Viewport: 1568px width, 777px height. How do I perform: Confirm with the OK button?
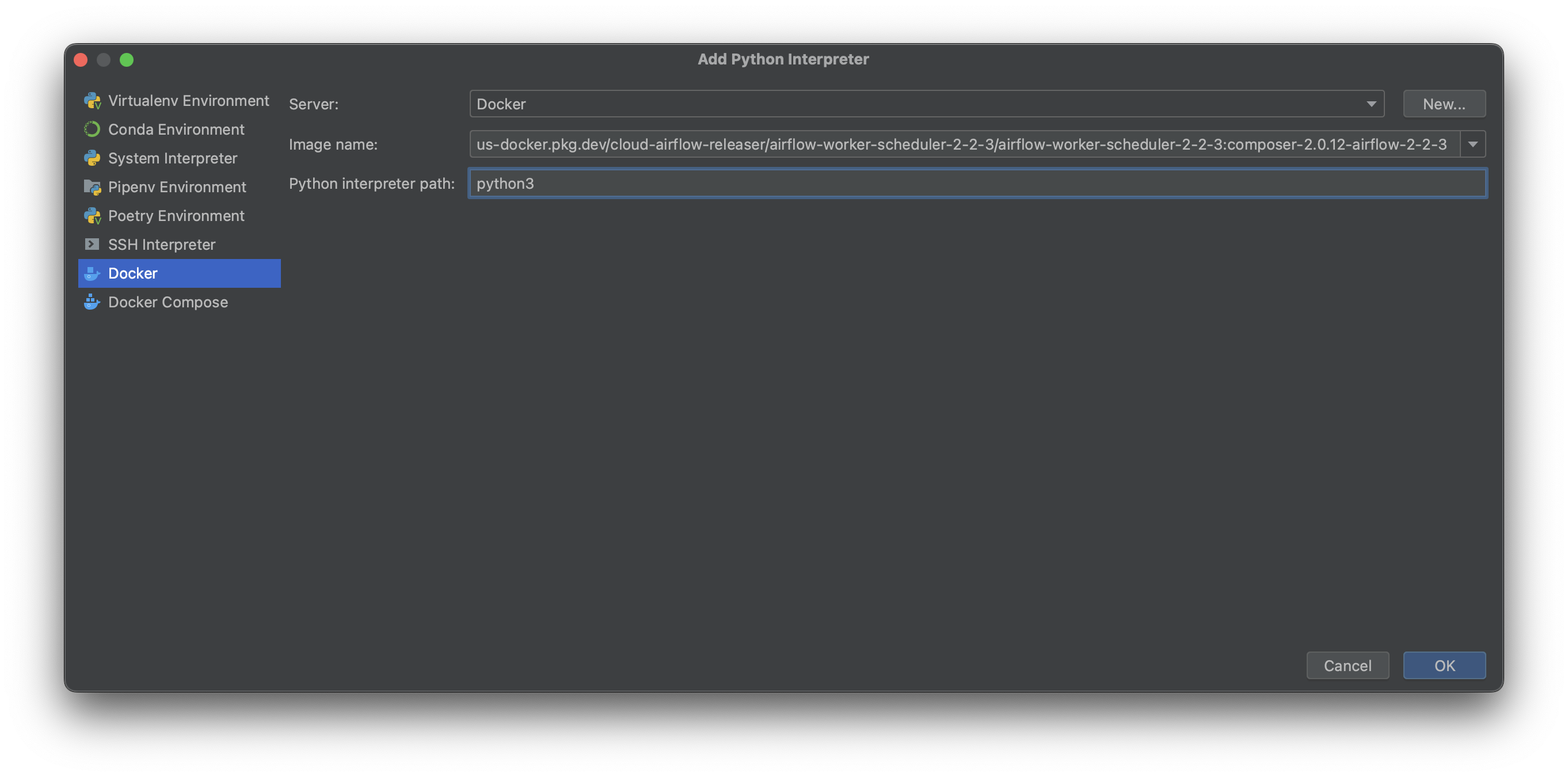[x=1444, y=666]
